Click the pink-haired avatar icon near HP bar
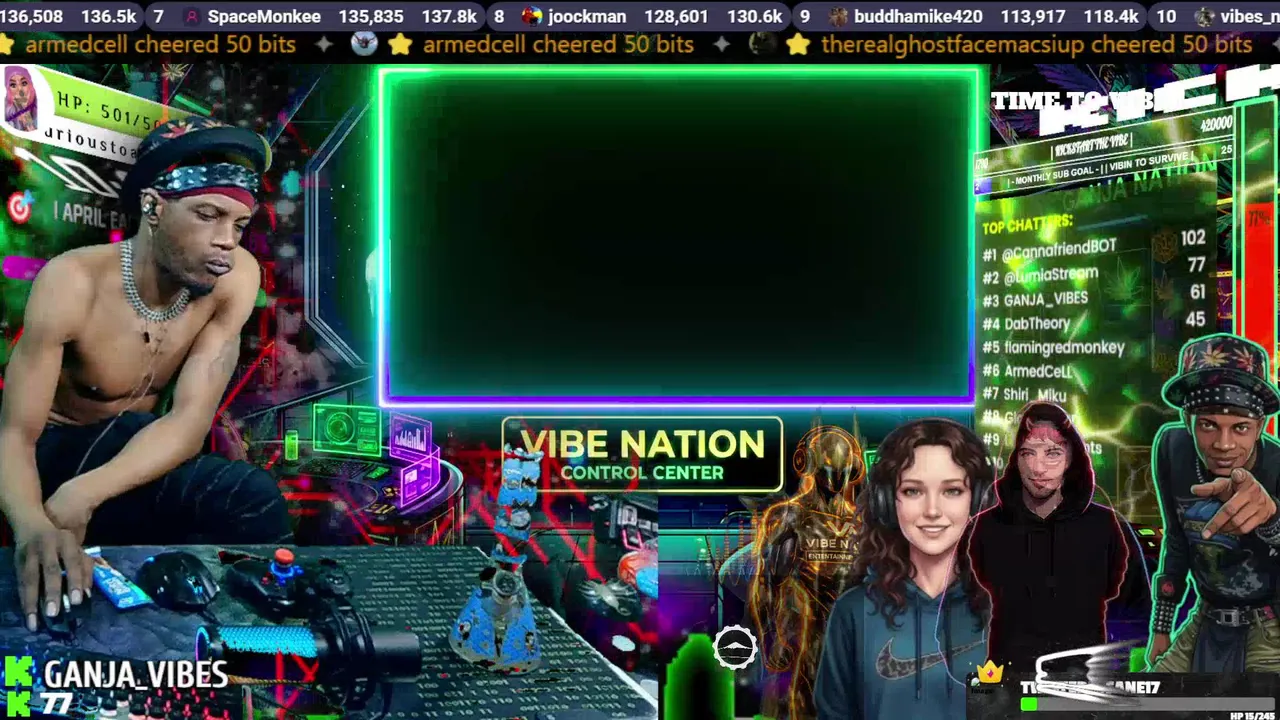Screen dimensions: 1280x720 (19, 98)
